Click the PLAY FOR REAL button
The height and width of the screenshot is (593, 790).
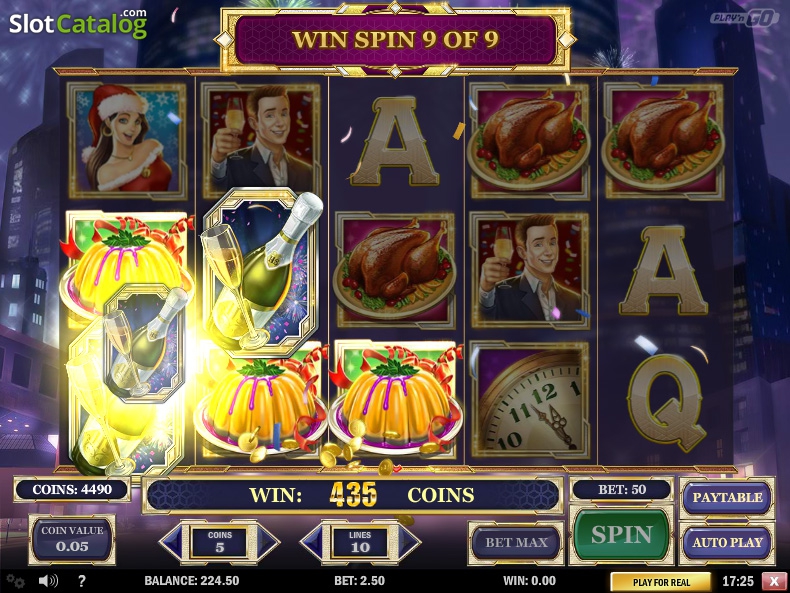pyautogui.click(x=661, y=582)
